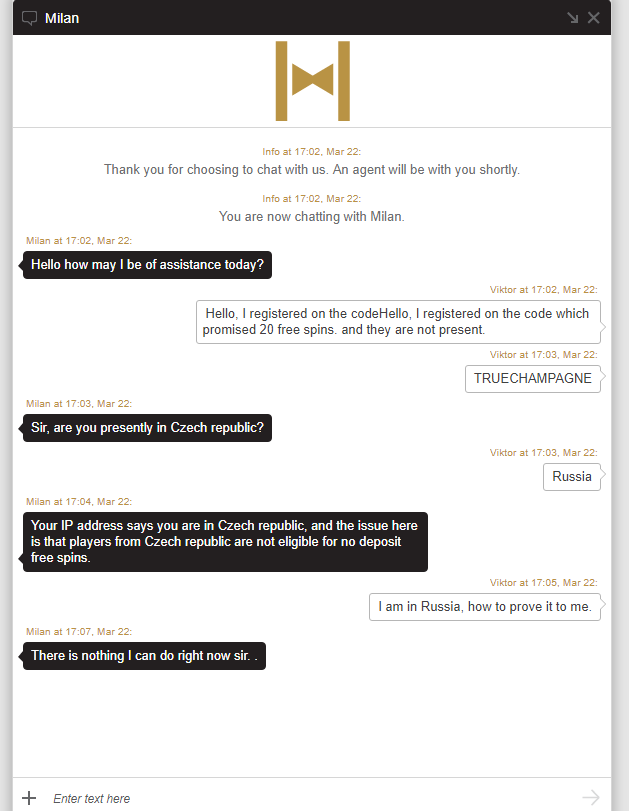
Task: Open attachment options with the plus icon
Action: tap(30, 798)
